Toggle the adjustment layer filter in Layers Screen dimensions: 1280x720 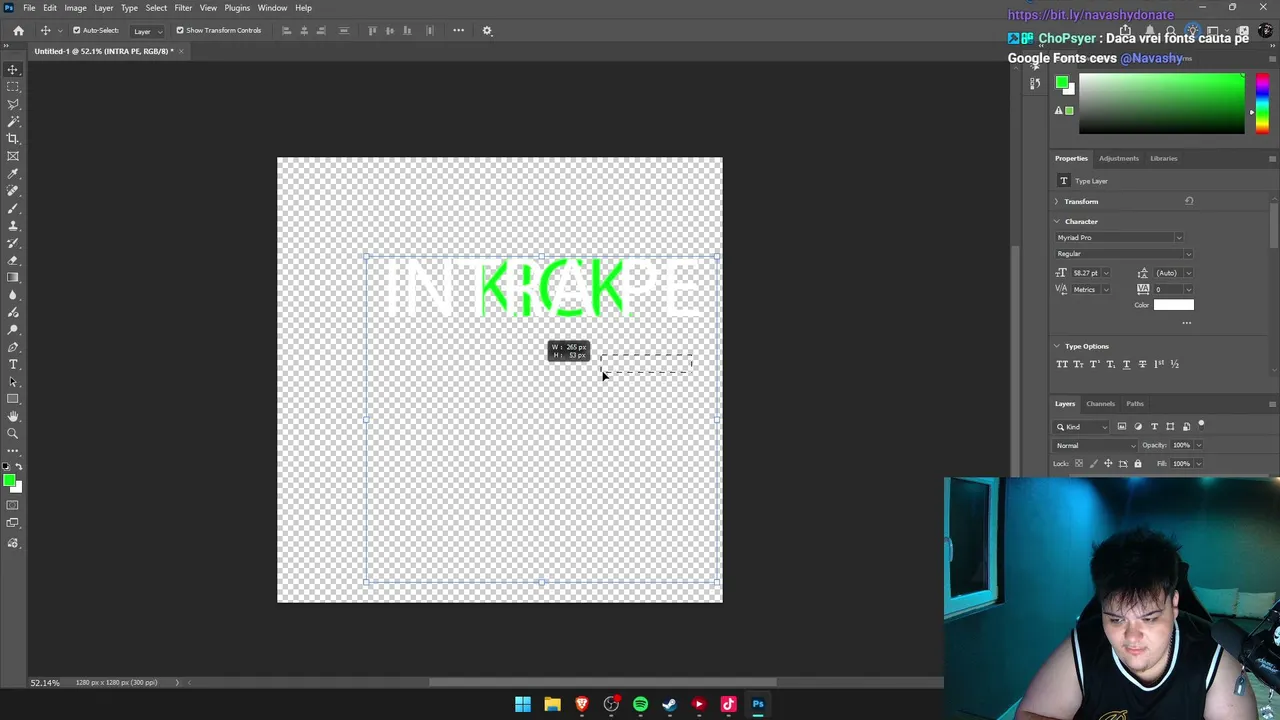point(1138,427)
